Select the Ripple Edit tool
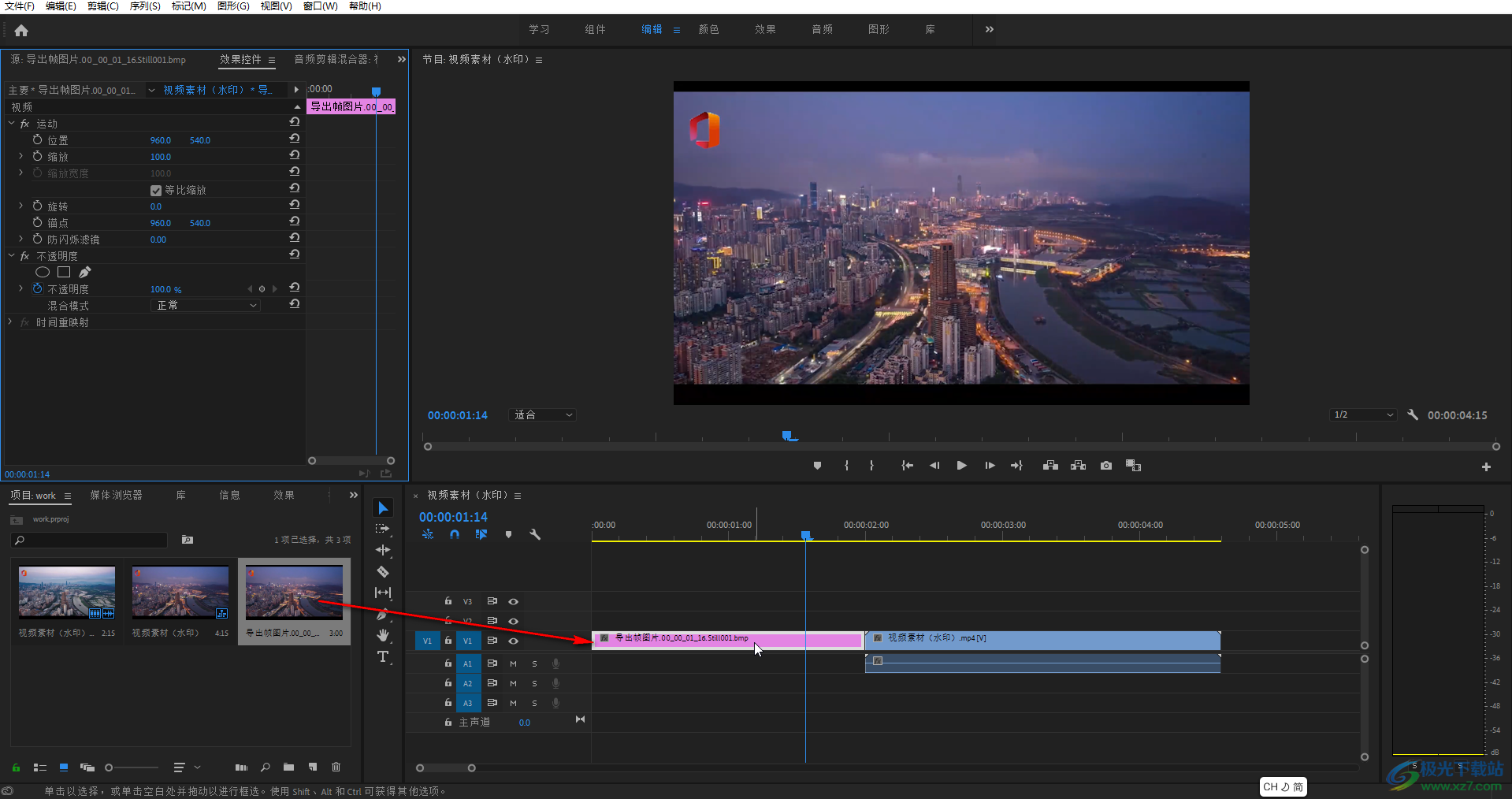The height and width of the screenshot is (799, 1512). click(x=383, y=550)
